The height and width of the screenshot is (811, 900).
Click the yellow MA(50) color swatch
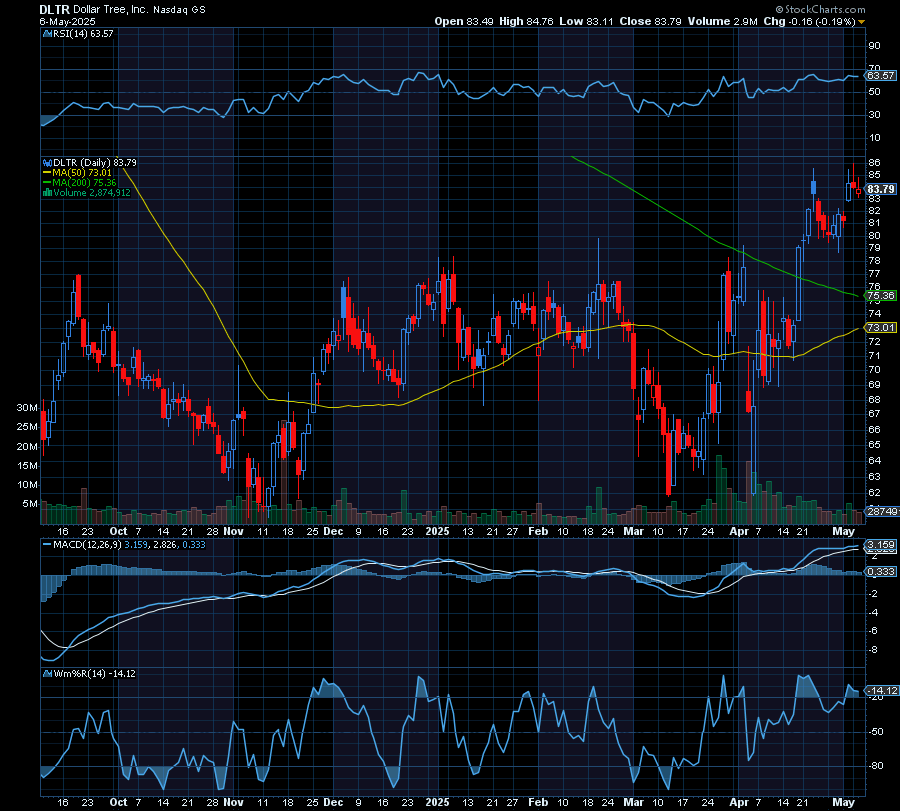[x=46, y=172]
